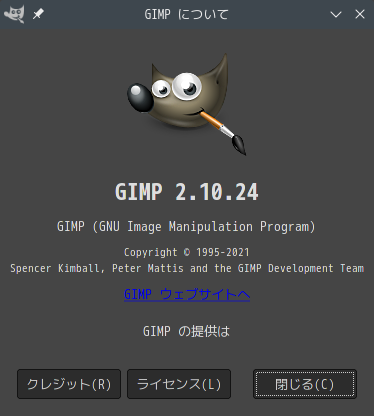Viewport: 374px width, 416px height.
Task: Close the GIMP about dialog with X
Action: click(x=360, y=14)
